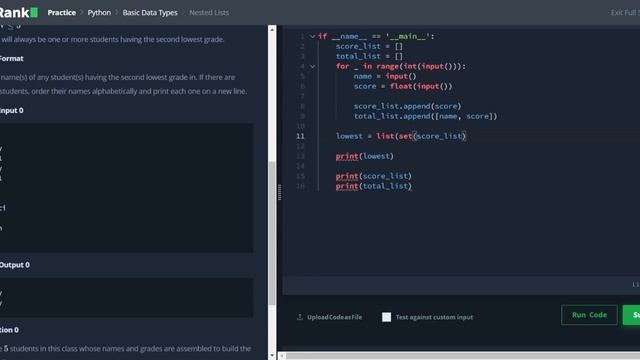This screenshot has width=640, height=360.
Task: Click the scroll up arrow of the problem panel
Action: (x=272, y=29)
